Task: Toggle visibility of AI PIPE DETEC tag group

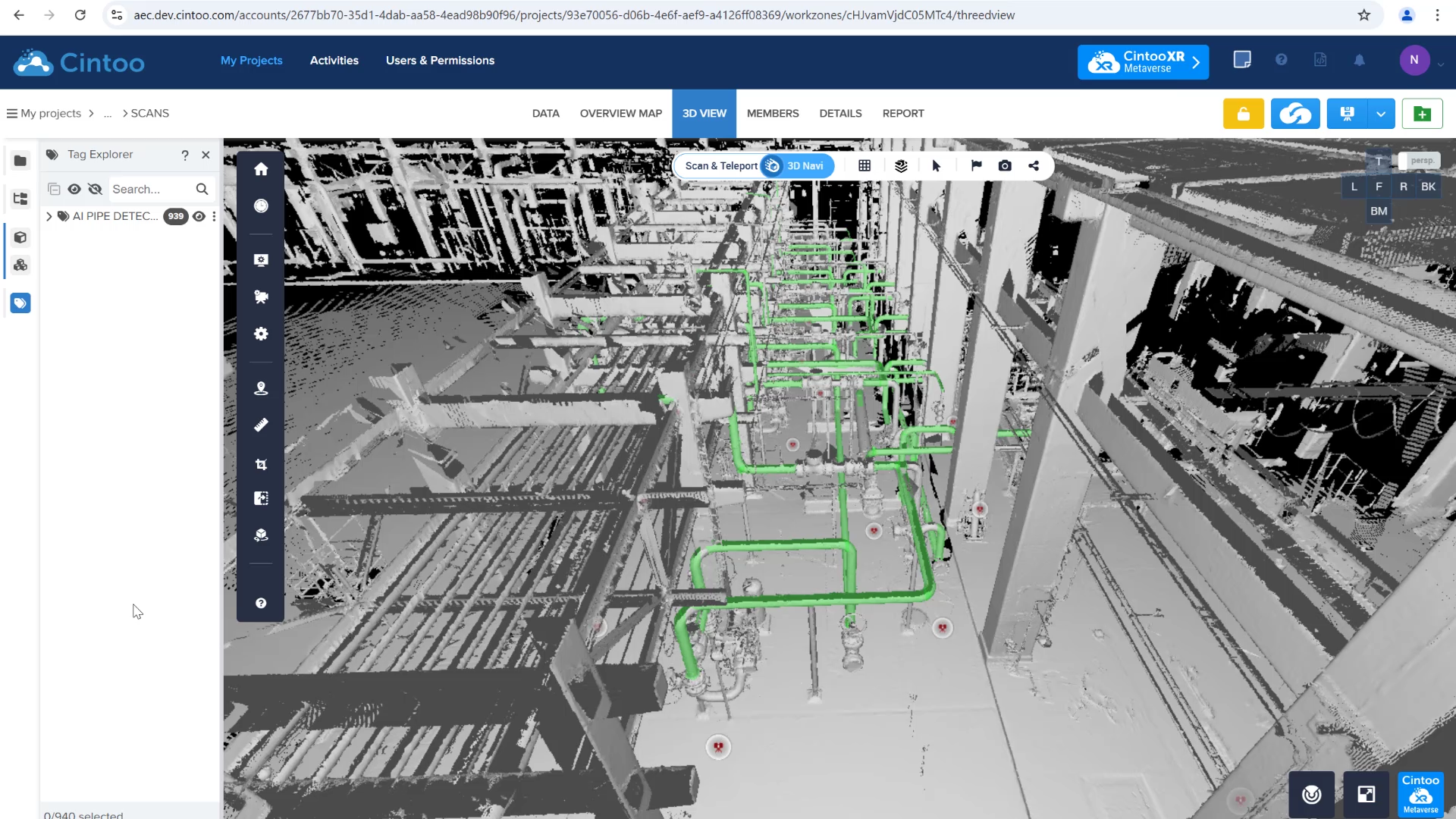Action: pos(199,216)
